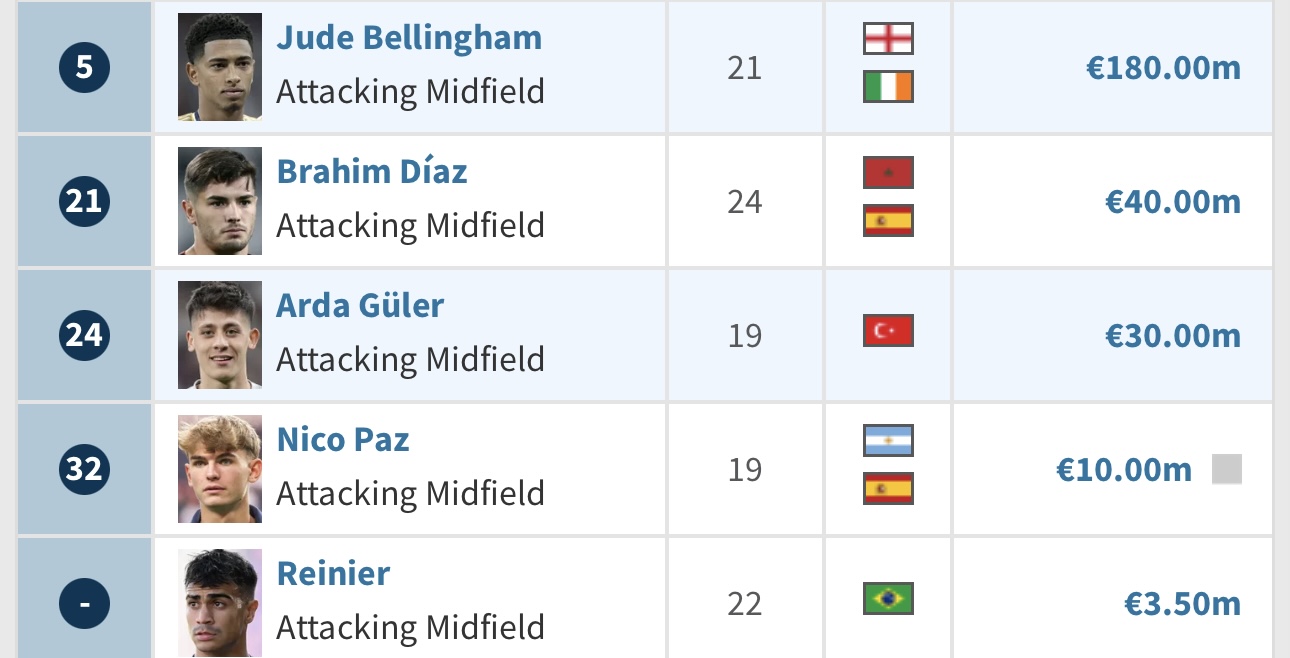The image size is (1290, 658).
Task: Click Morocco flag icon for Brahim Díaz
Action: tap(888, 172)
